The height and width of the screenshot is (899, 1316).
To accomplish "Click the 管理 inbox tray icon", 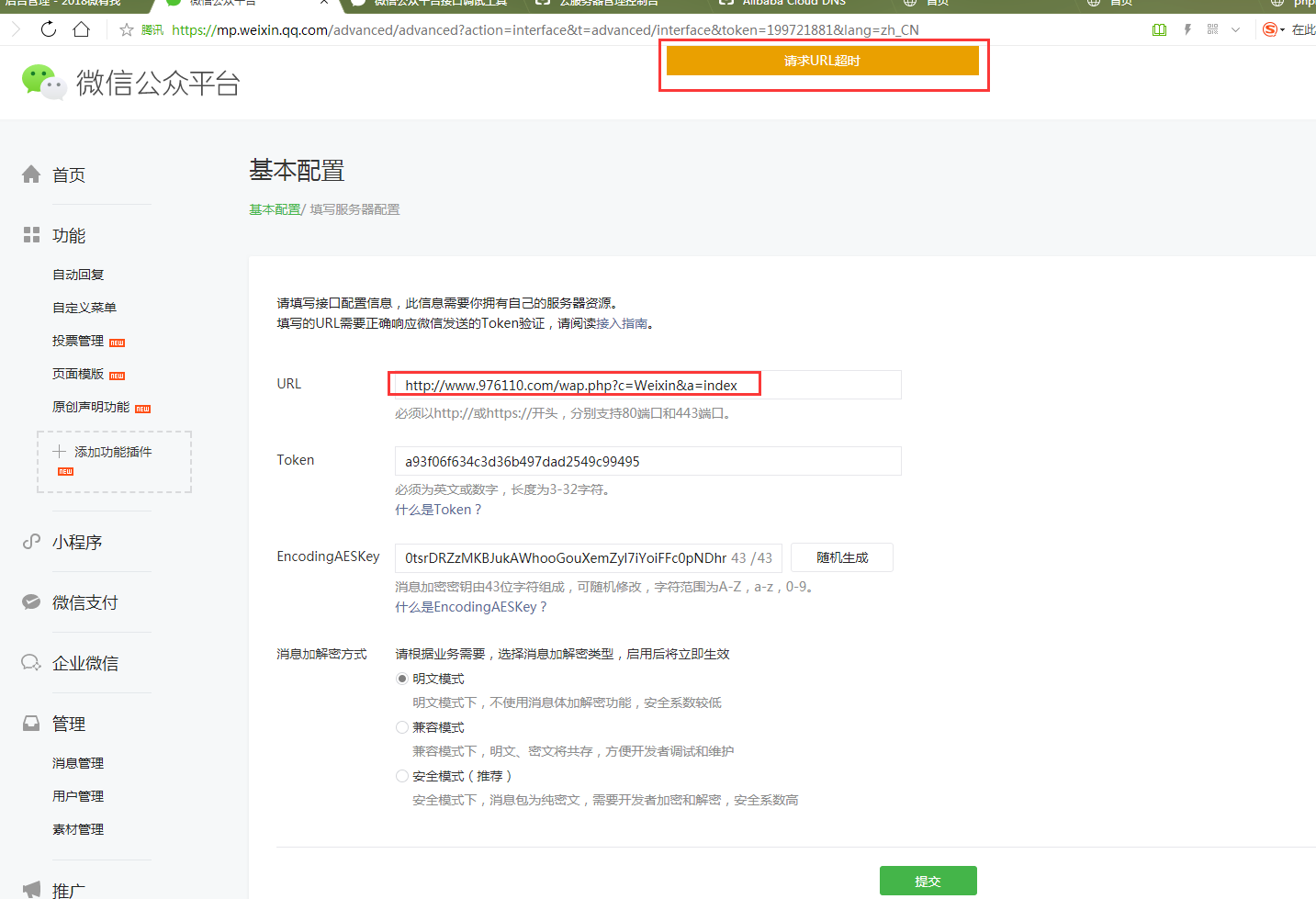I will click(31, 724).
